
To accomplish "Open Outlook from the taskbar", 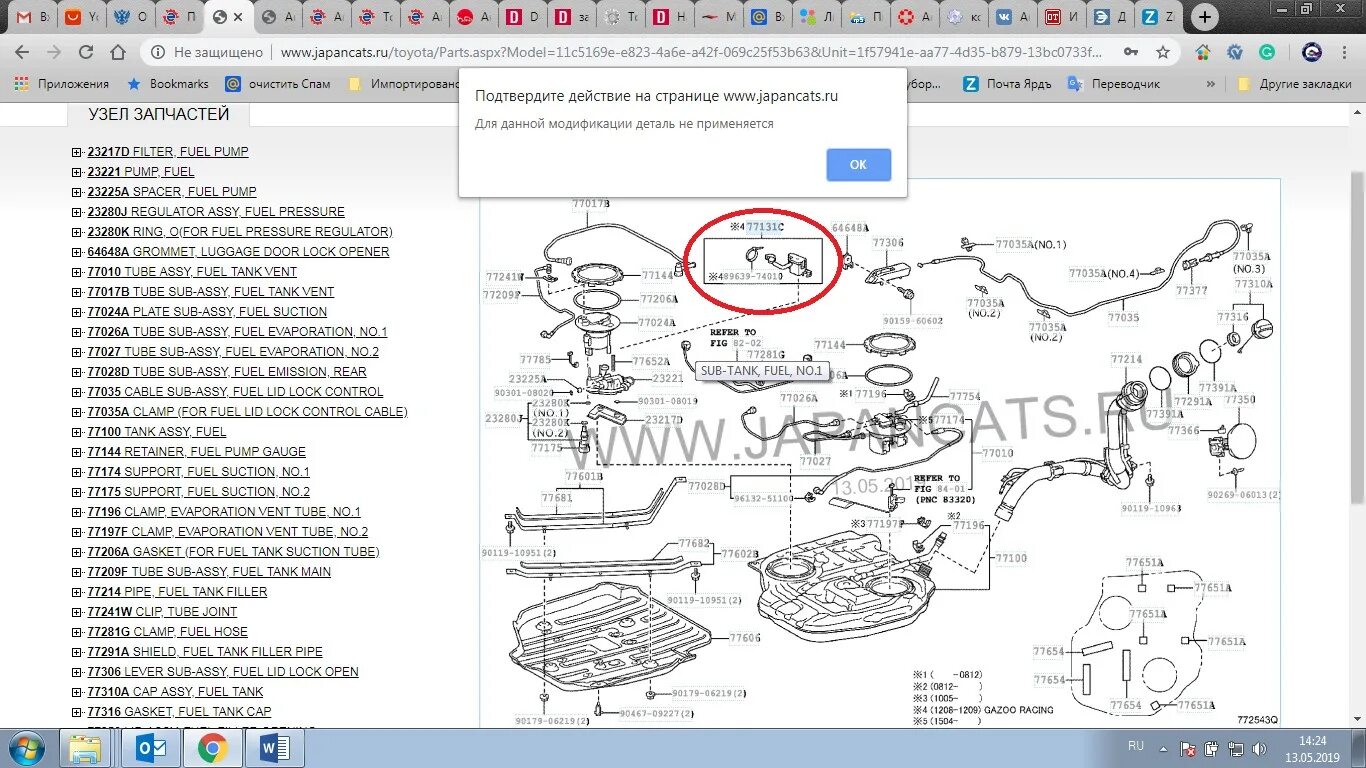I will tap(151, 748).
